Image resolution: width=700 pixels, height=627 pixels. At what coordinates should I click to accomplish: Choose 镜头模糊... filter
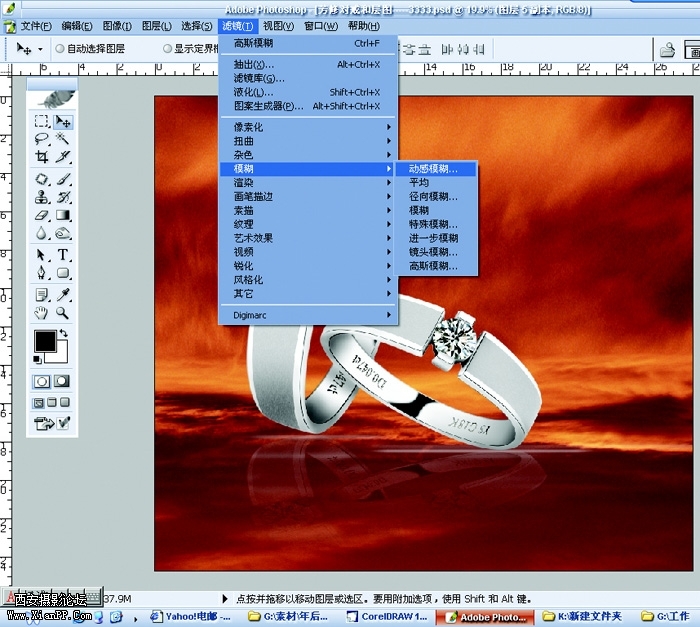coord(437,252)
